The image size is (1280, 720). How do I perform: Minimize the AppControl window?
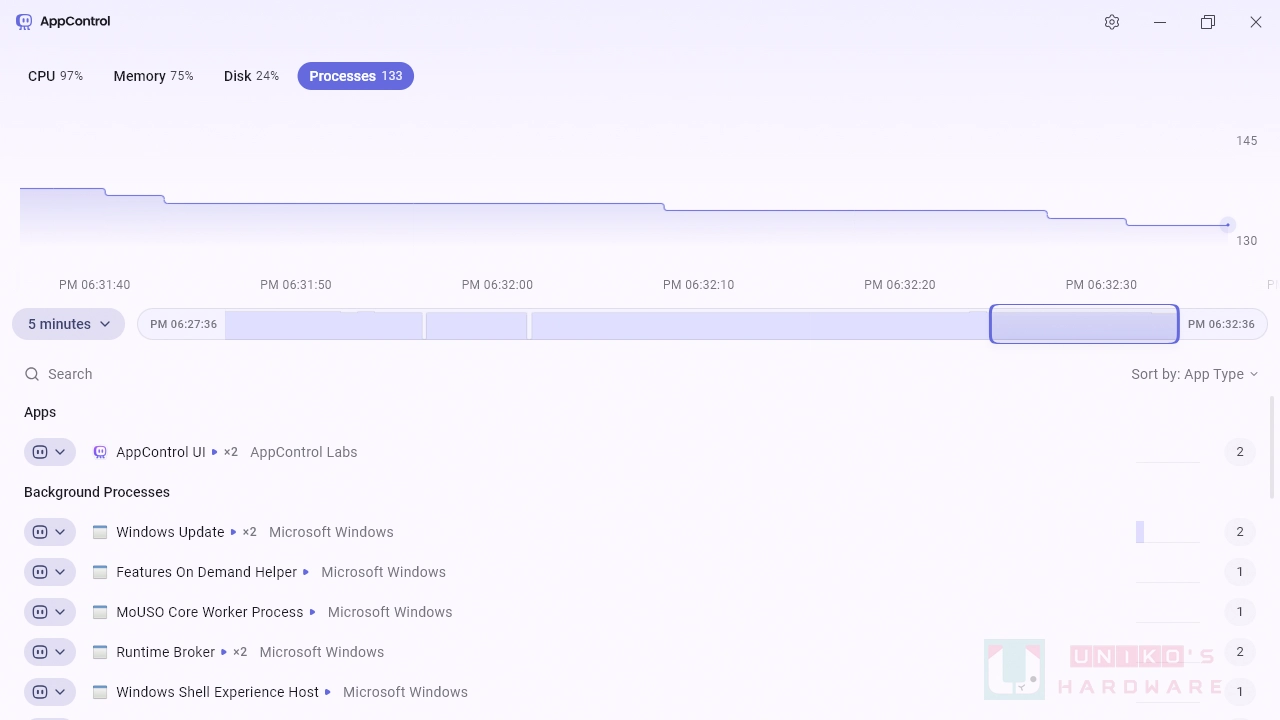[1160, 22]
